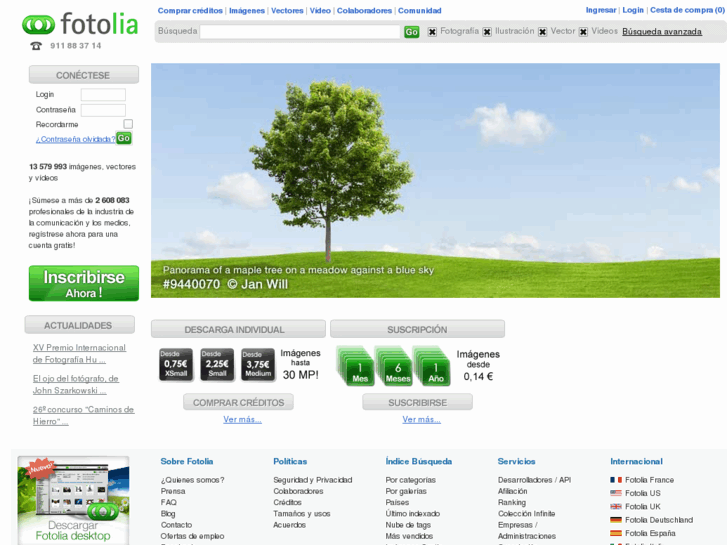
Task: Open Por categorías footer link
Action: click(x=410, y=480)
